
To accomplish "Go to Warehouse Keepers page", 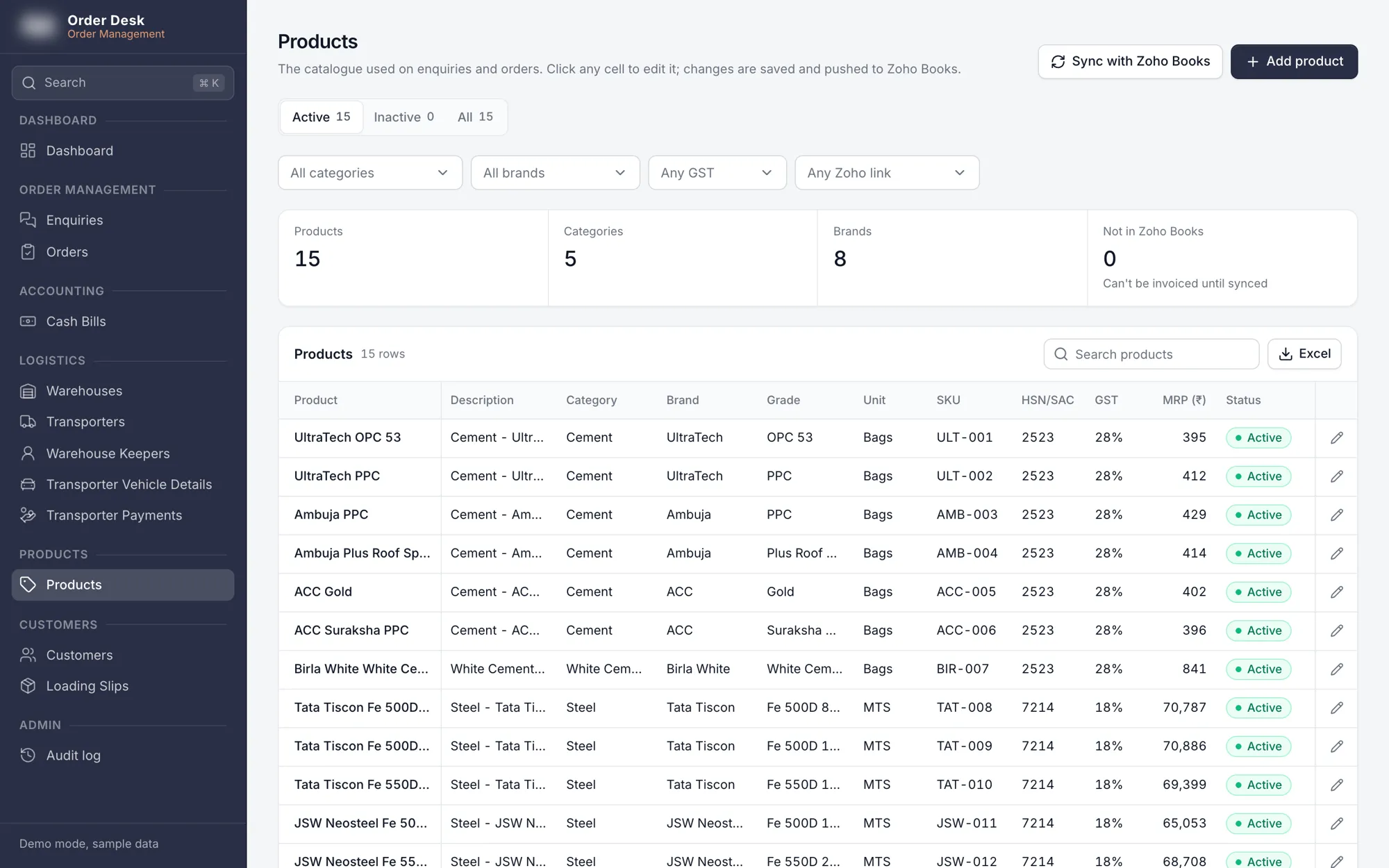I will click(123, 453).
